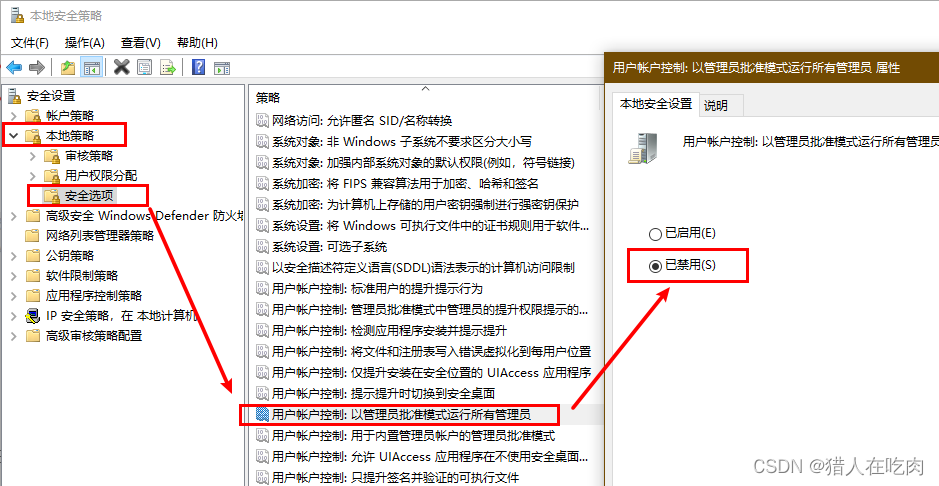This screenshot has width=939, height=486.
Task: Select policy 以管理员批准模式运行所有管理员
Action: point(401,414)
